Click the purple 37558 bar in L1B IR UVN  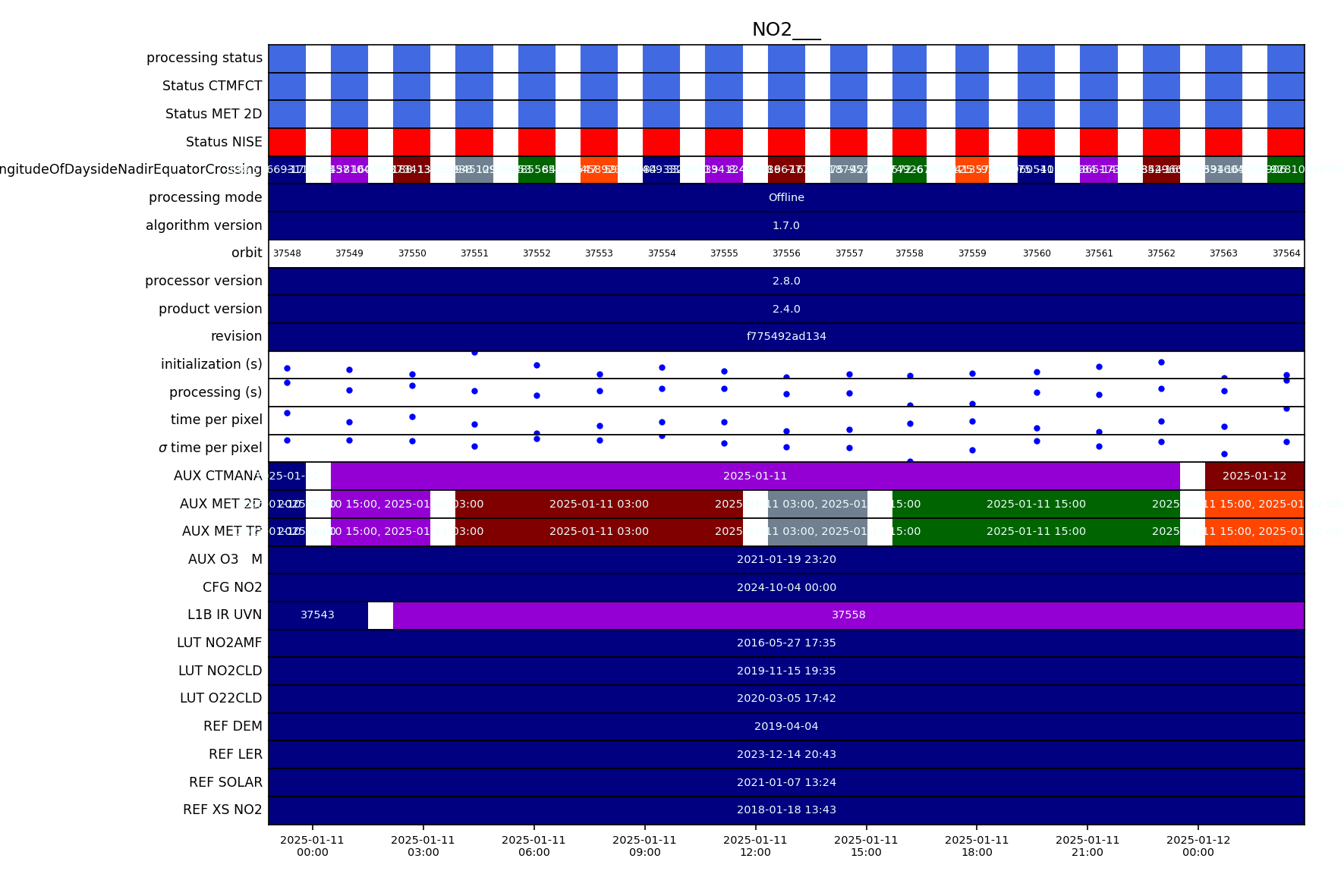click(848, 615)
